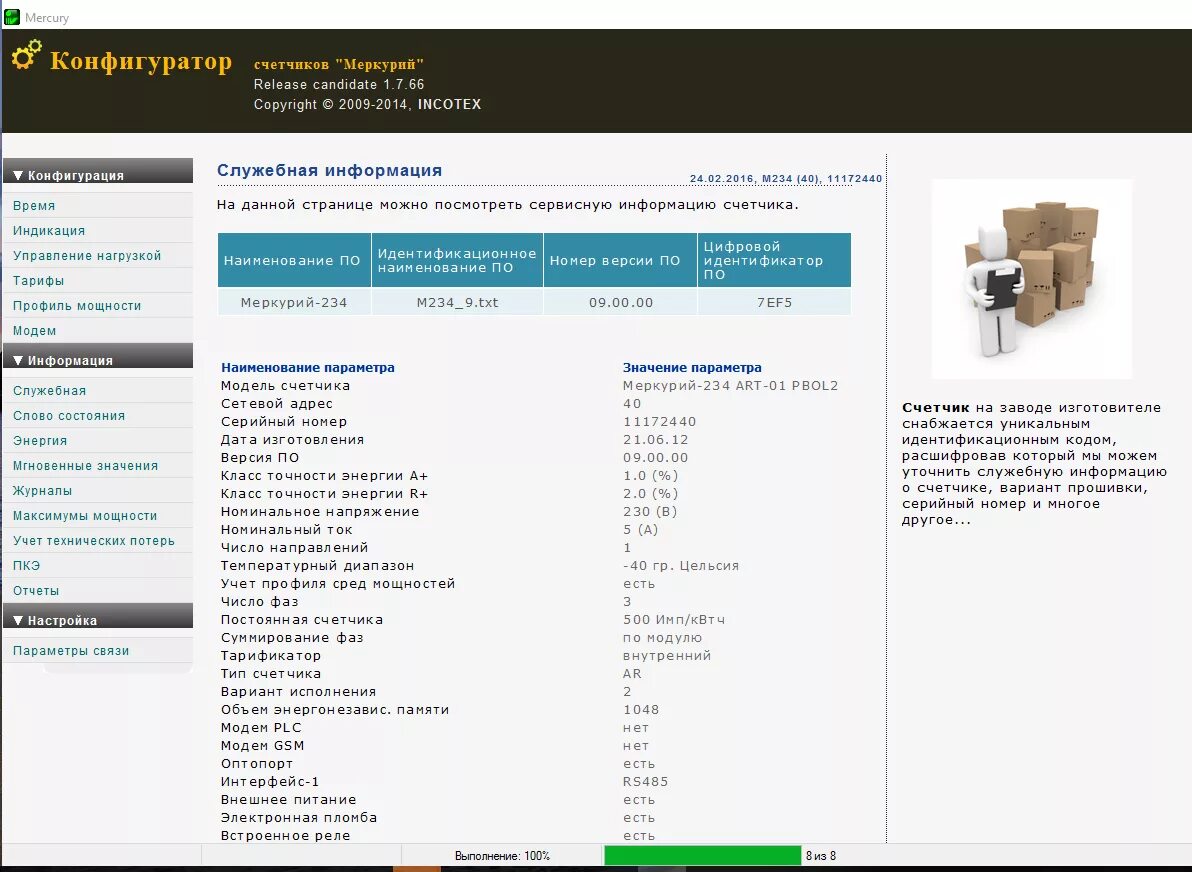Click table cell 09.00.00 in the software table
Image resolution: width=1192 pixels, height=872 pixels.
(621, 303)
